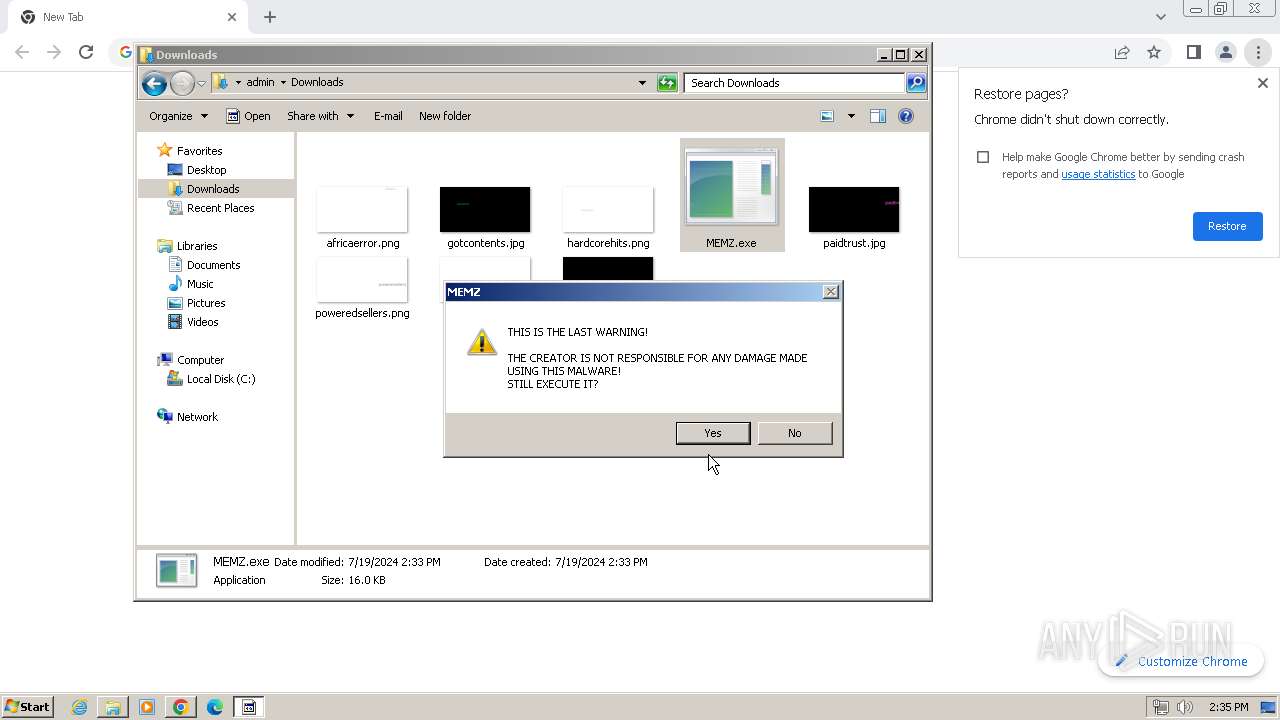The image size is (1280, 720).
Task: Click admin in the address breadcrumb
Action: coord(260,83)
